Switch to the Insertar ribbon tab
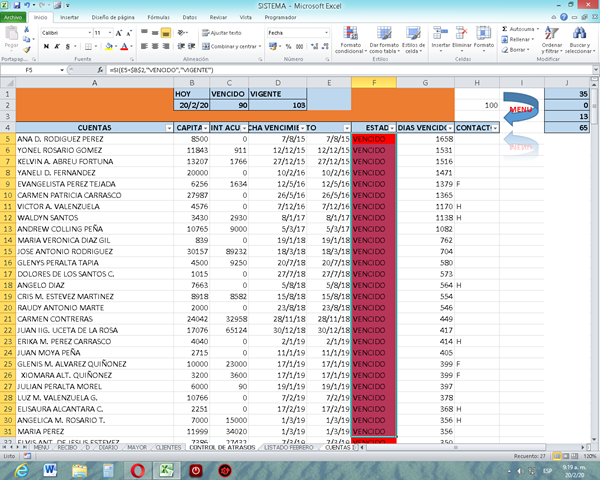The width and height of the screenshot is (600, 480). point(70,18)
